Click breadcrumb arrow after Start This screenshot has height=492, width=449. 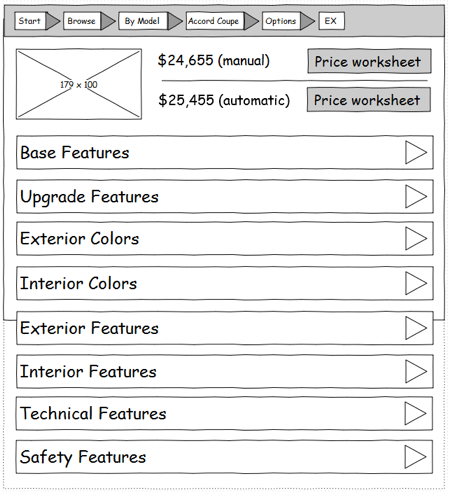click(53, 21)
